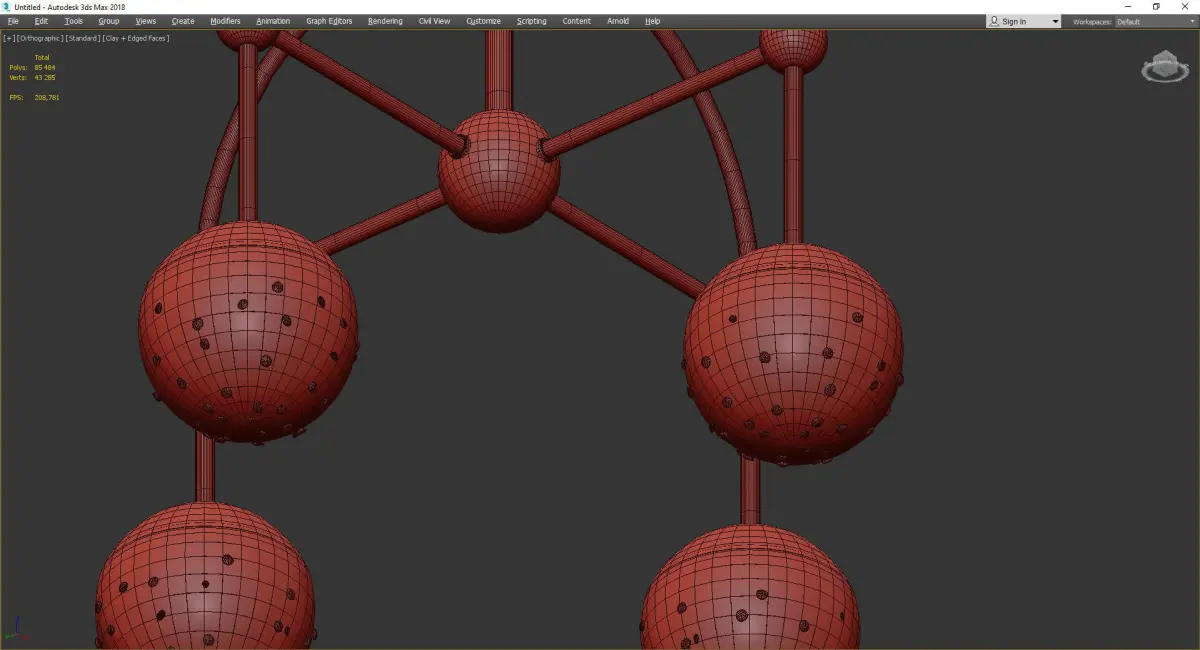Open the Modifiers menu
Viewport: 1200px width, 650px height.
pos(225,21)
